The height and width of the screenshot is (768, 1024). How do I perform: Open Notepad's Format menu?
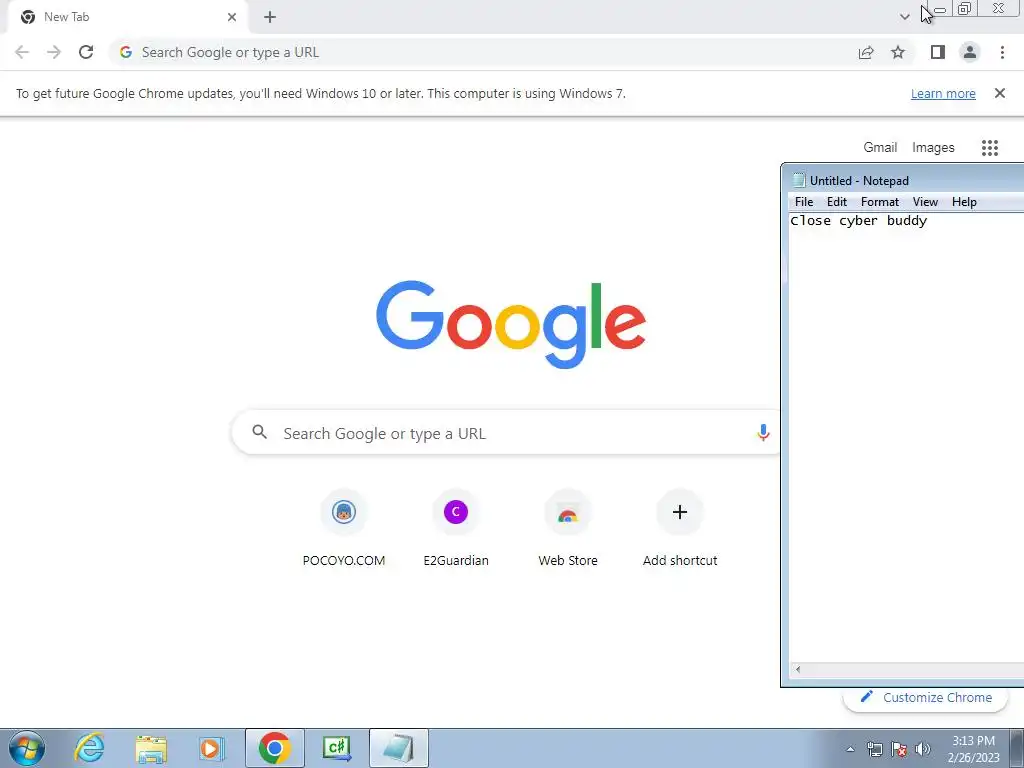point(880,202)
